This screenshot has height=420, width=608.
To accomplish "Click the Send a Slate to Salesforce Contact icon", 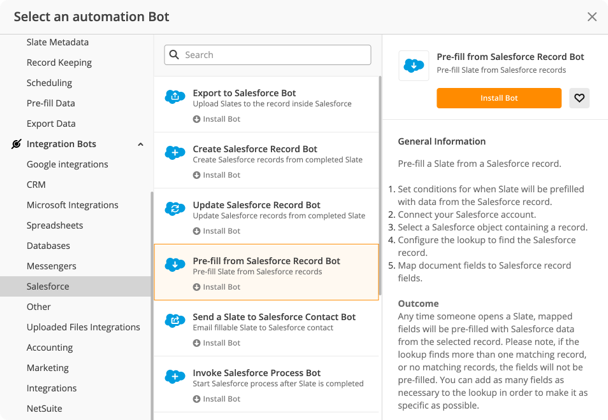I will 175,320.
